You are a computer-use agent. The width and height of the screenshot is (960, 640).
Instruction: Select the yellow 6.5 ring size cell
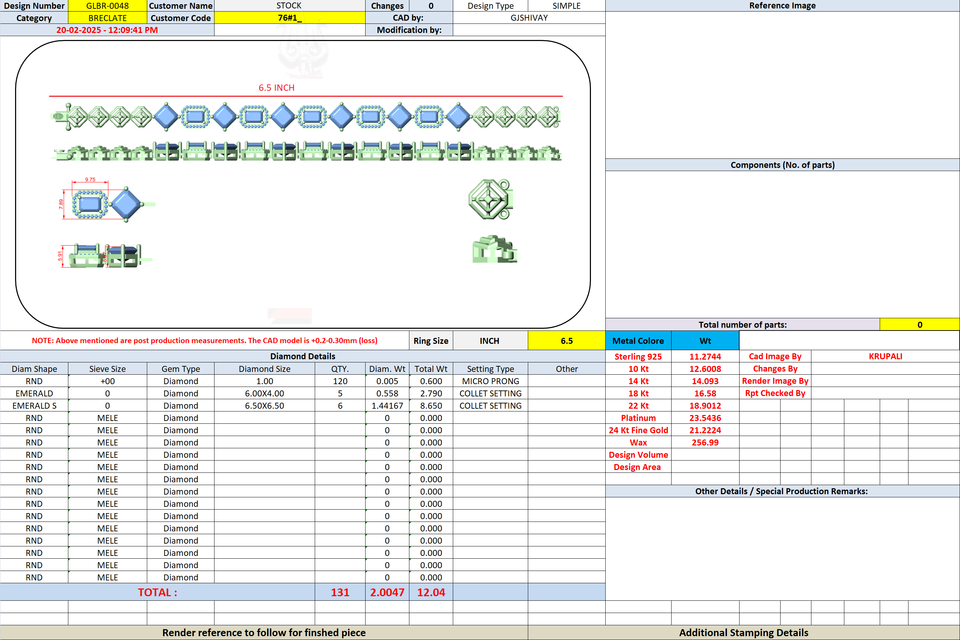point(567,341)
